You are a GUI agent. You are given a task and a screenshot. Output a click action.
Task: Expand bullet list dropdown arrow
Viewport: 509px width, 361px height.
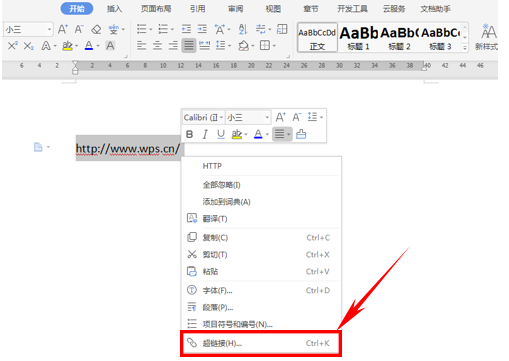click(x=151, y=29)
